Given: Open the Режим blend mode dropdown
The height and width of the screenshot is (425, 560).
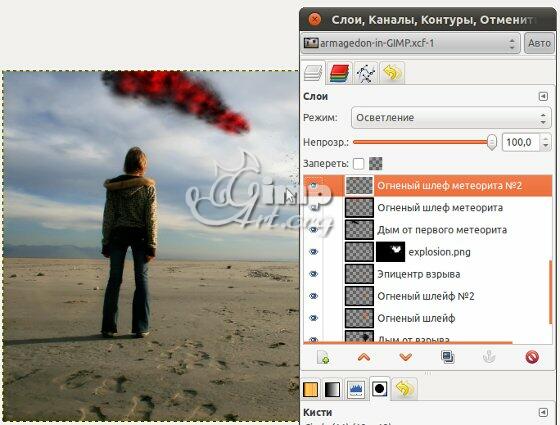Looking at the screenshot, I should coord(451,118).
